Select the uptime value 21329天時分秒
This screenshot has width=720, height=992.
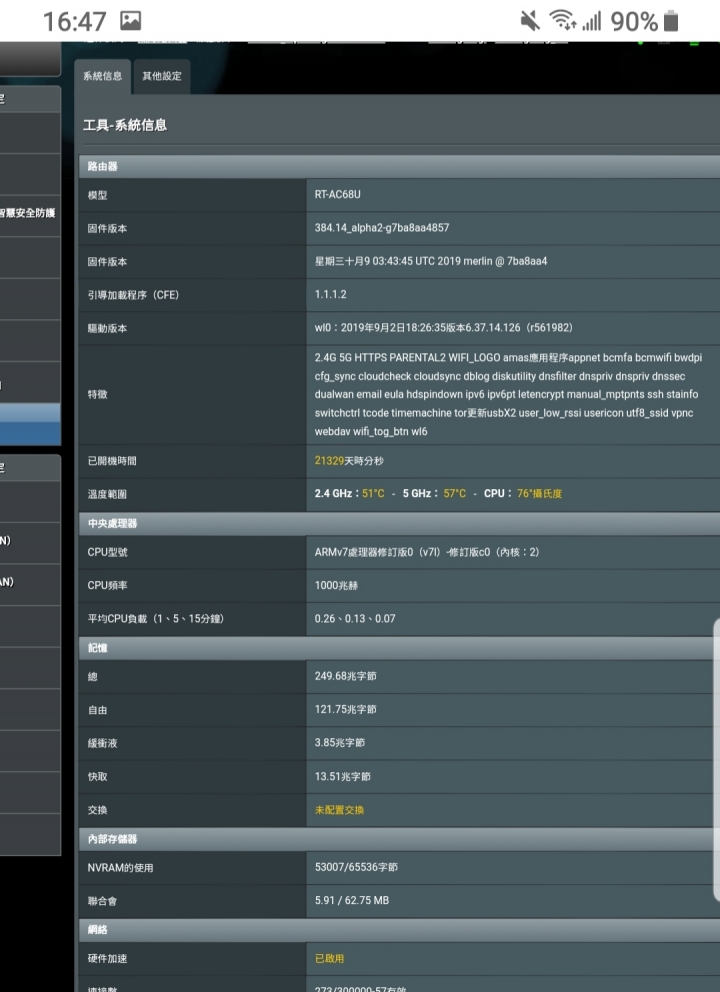tap(349, 461)
